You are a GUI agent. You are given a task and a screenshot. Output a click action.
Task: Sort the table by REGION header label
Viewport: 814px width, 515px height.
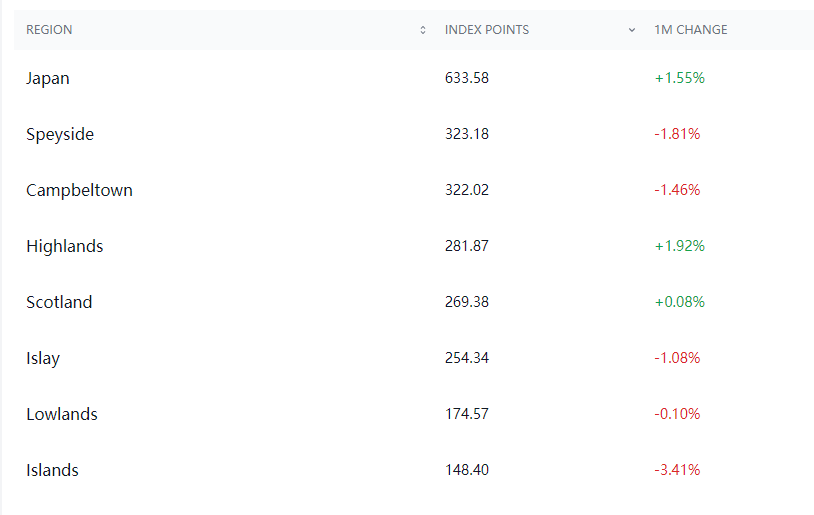pos(49,30)
